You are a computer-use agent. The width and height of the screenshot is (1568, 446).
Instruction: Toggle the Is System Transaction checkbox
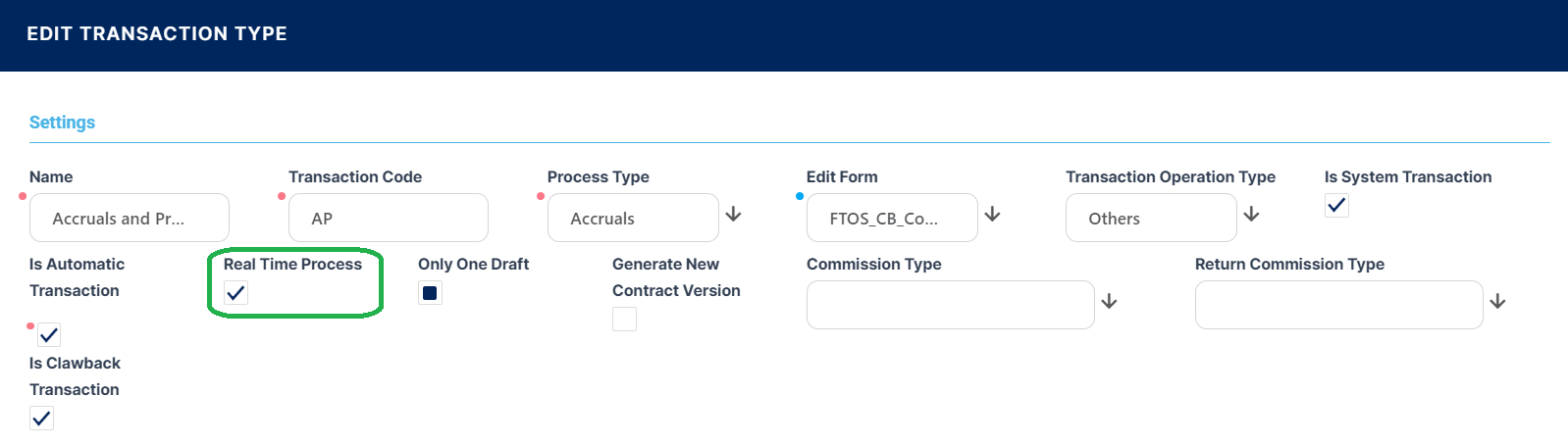1336,205
